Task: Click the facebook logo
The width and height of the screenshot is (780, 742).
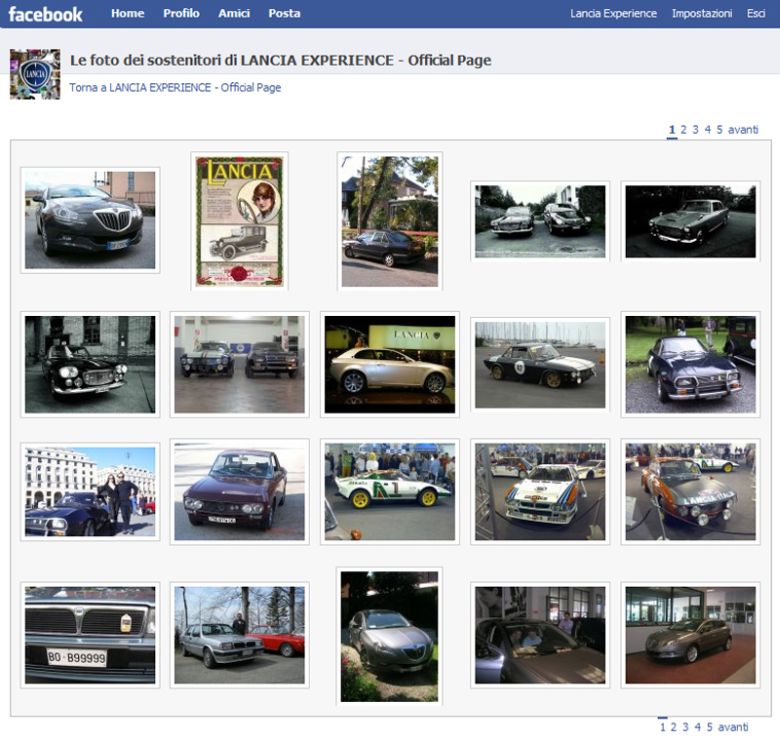Action: click(45, 14)
